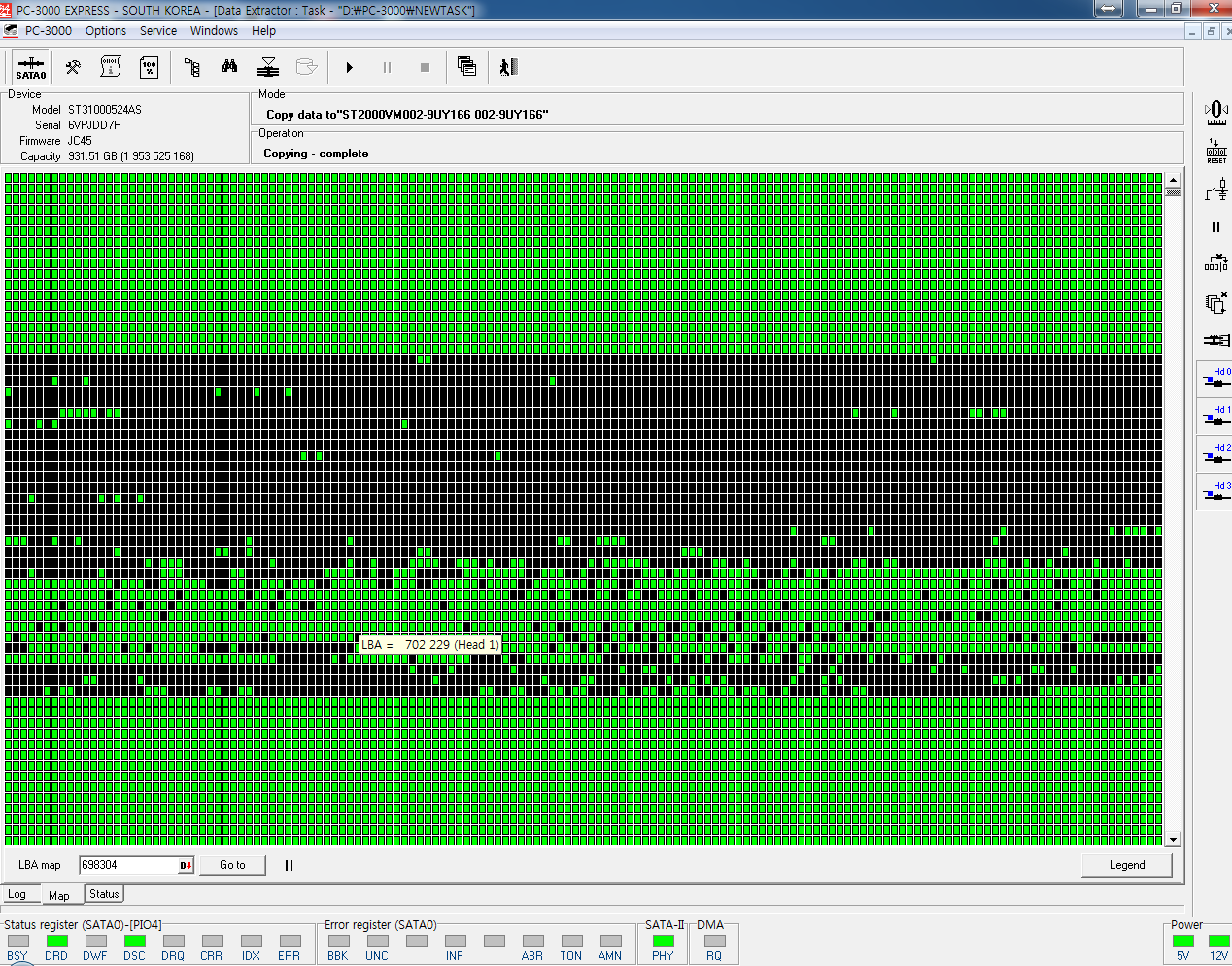Click the ERR status indicator
Viewport: 1232px width, 966px height.
(290, 941)
